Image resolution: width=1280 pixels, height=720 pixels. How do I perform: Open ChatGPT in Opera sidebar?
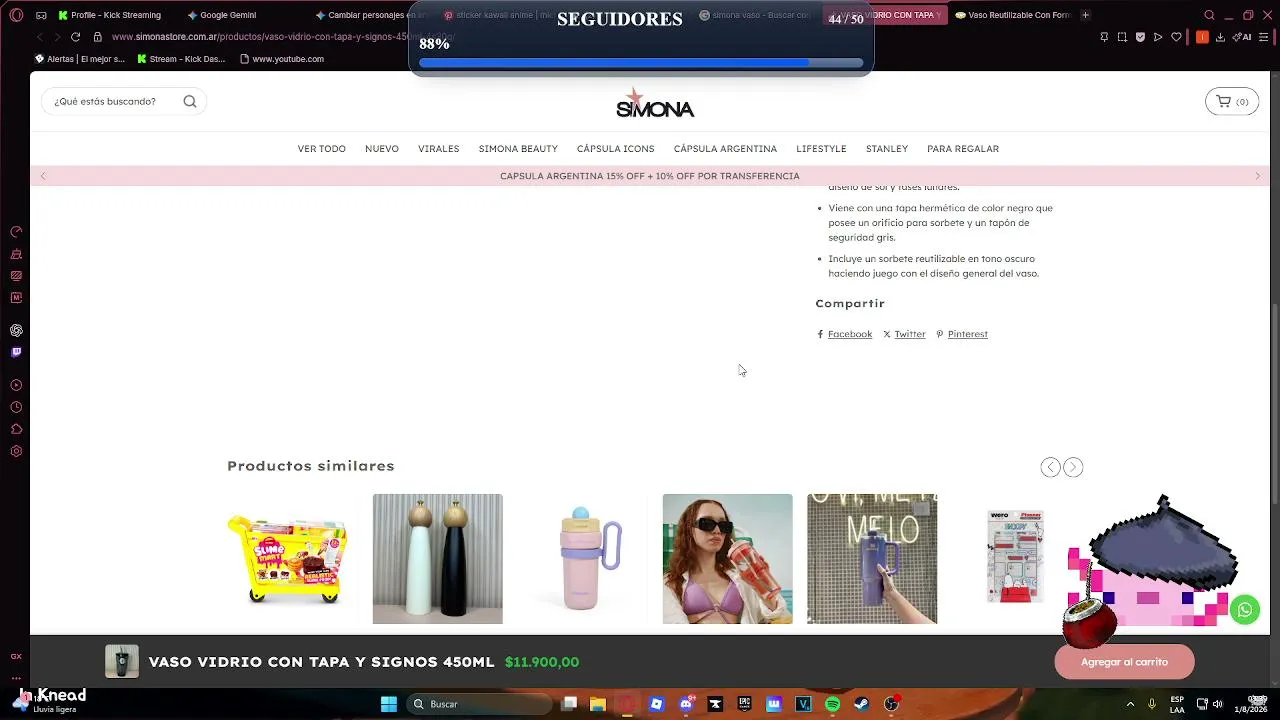[16, 330]
